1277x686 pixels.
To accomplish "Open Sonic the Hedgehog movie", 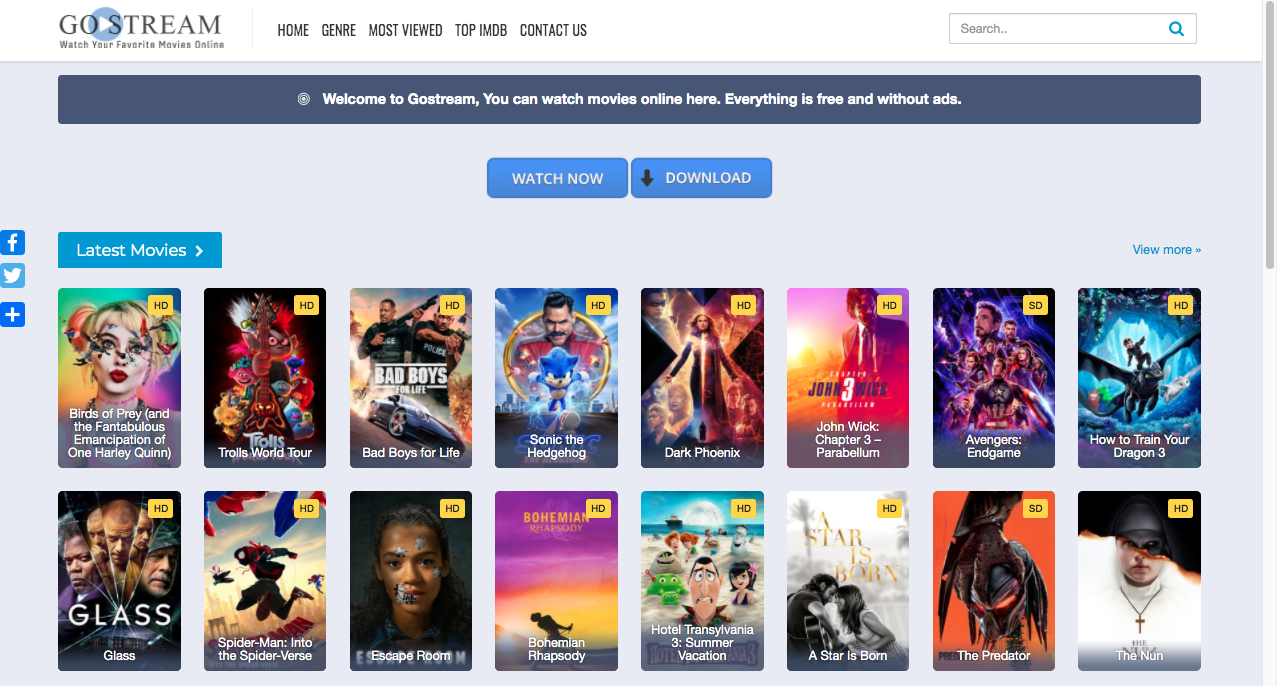I will [x=556, y=378].
